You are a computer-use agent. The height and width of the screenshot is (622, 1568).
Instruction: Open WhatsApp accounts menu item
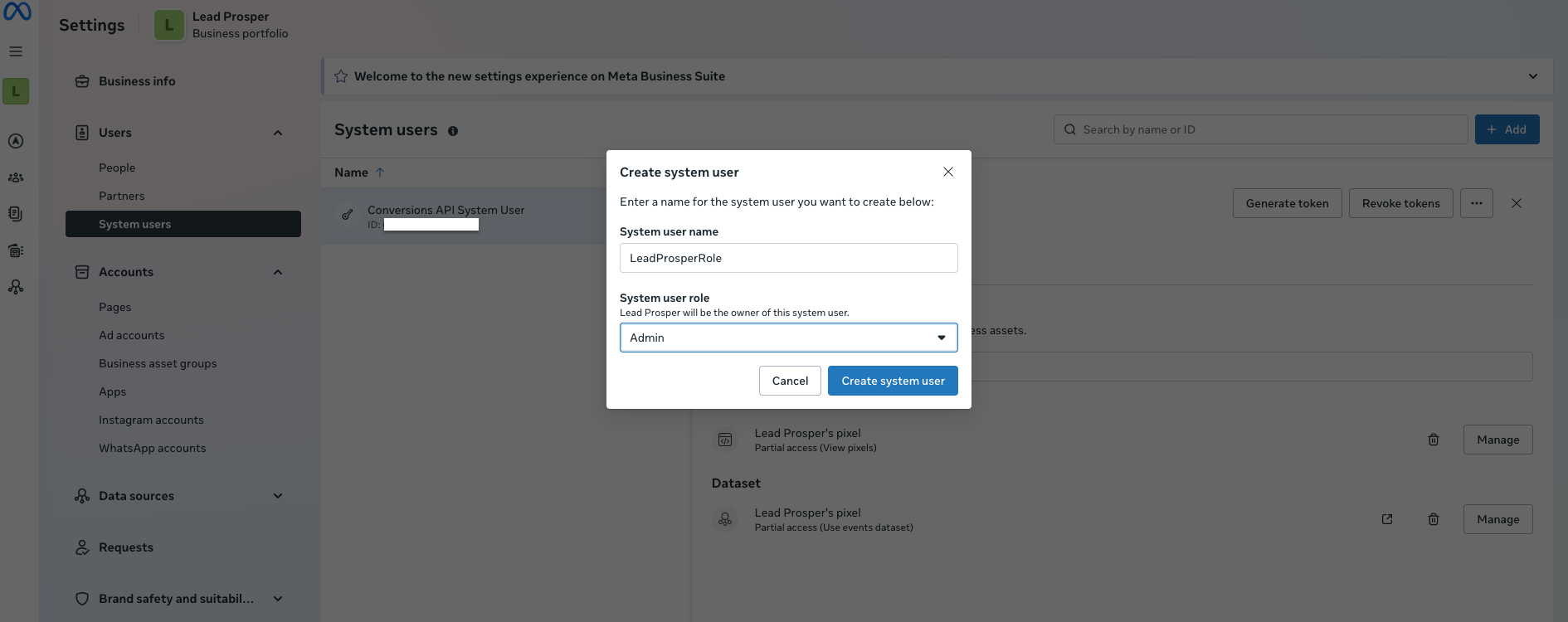[x=153, y=448]
